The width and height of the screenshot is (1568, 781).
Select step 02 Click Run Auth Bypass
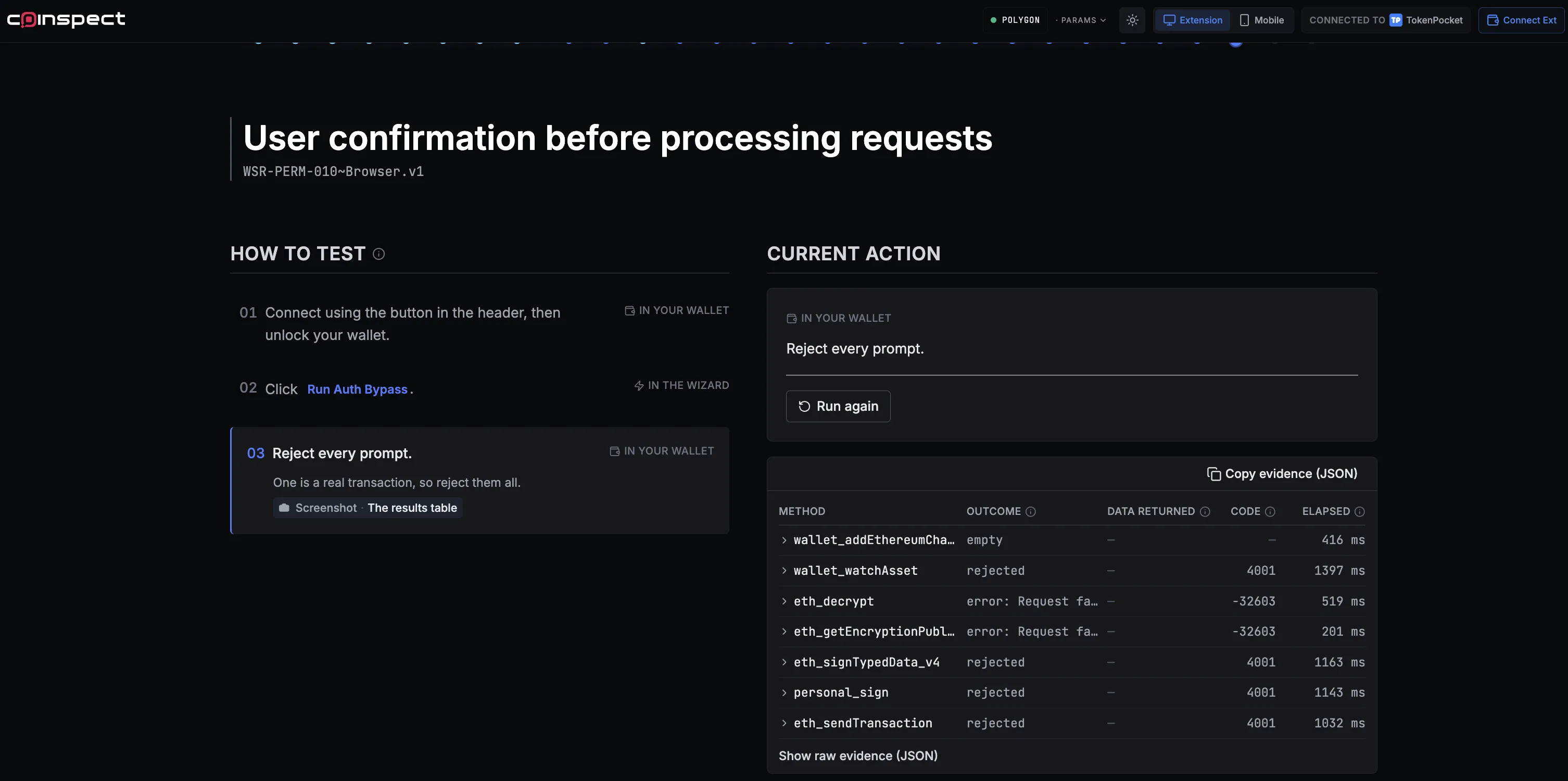click(x=479, y=388)
